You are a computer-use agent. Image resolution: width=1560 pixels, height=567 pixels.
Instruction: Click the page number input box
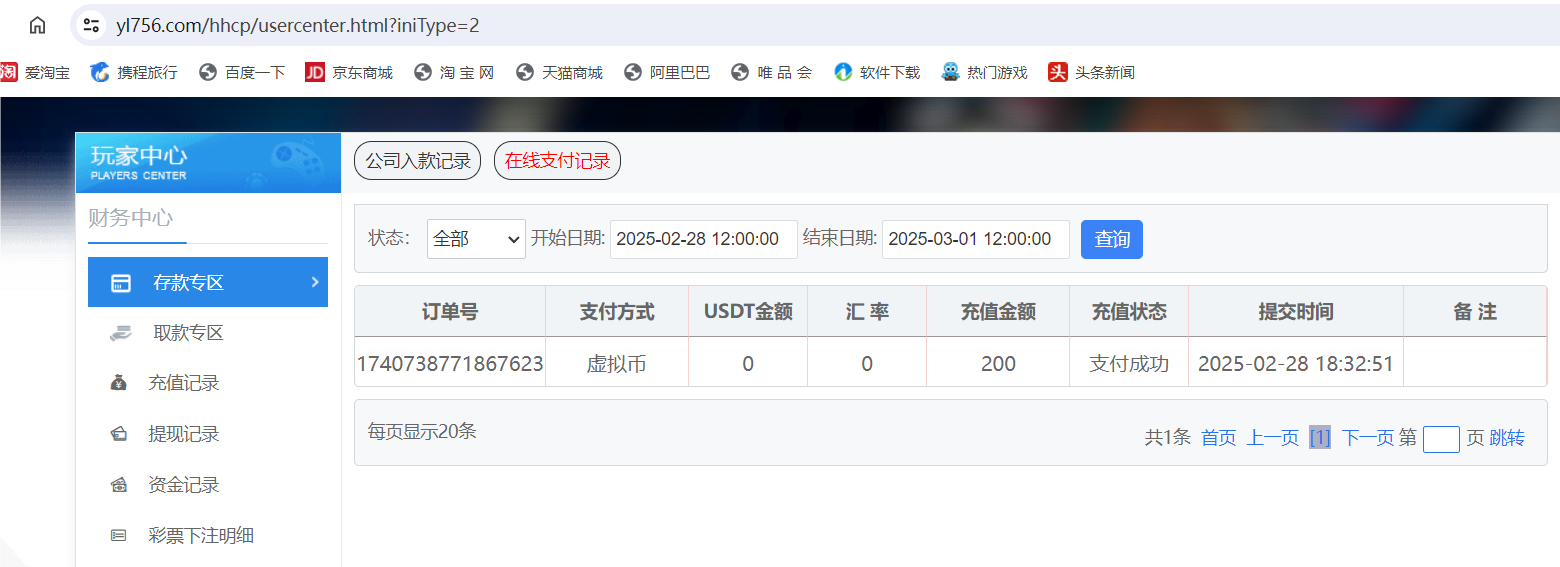click(1441, 439)
